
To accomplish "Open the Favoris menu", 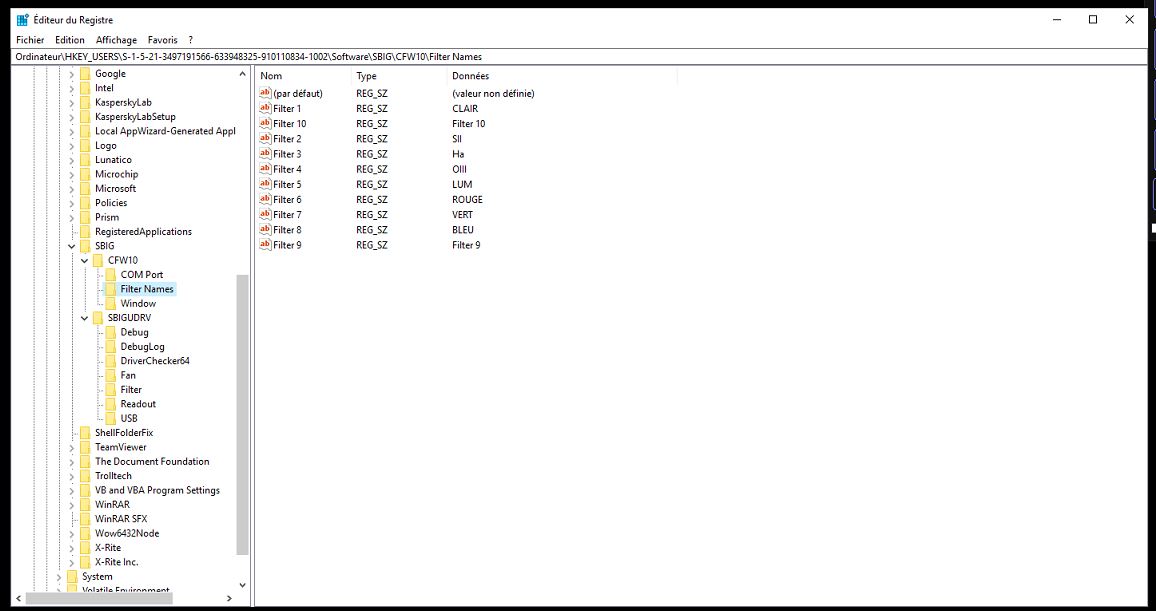I will point(162,40).
